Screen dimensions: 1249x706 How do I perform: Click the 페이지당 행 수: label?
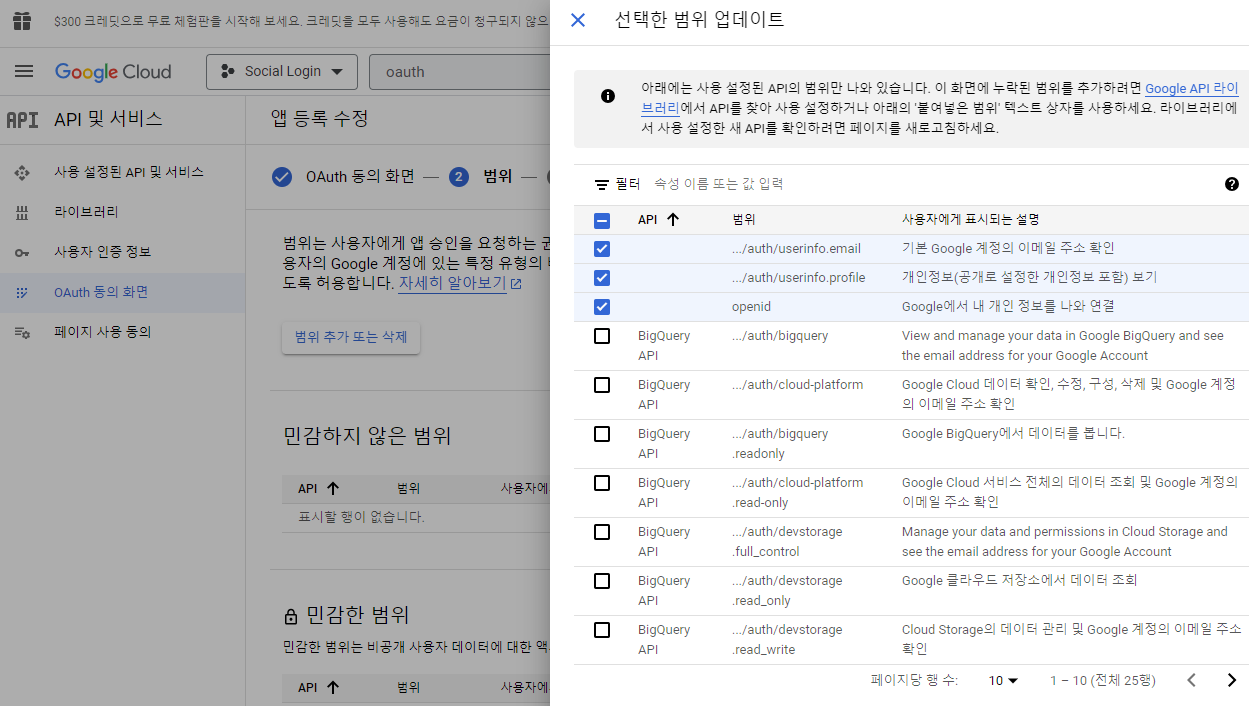(914, 680)
